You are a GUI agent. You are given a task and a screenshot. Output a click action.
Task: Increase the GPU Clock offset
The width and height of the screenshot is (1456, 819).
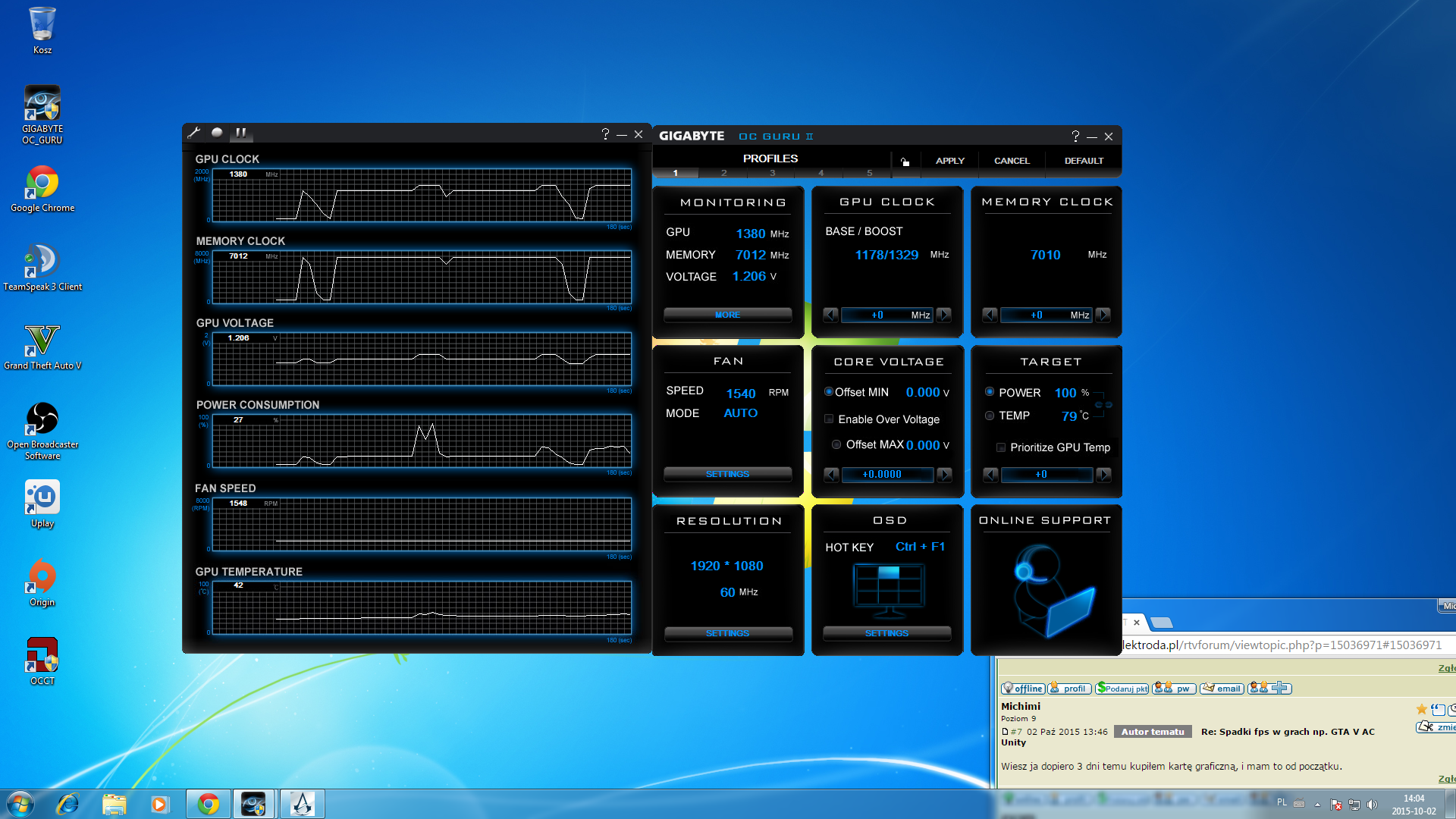point(944,315)
